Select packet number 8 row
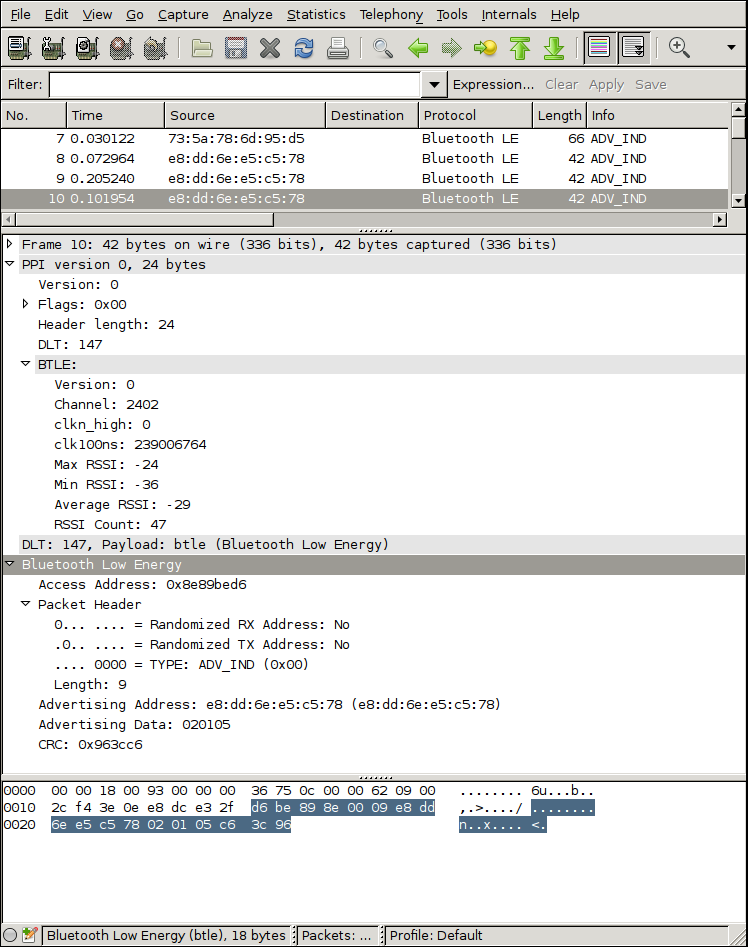748x947 pixels. click(x=365, y=158)
